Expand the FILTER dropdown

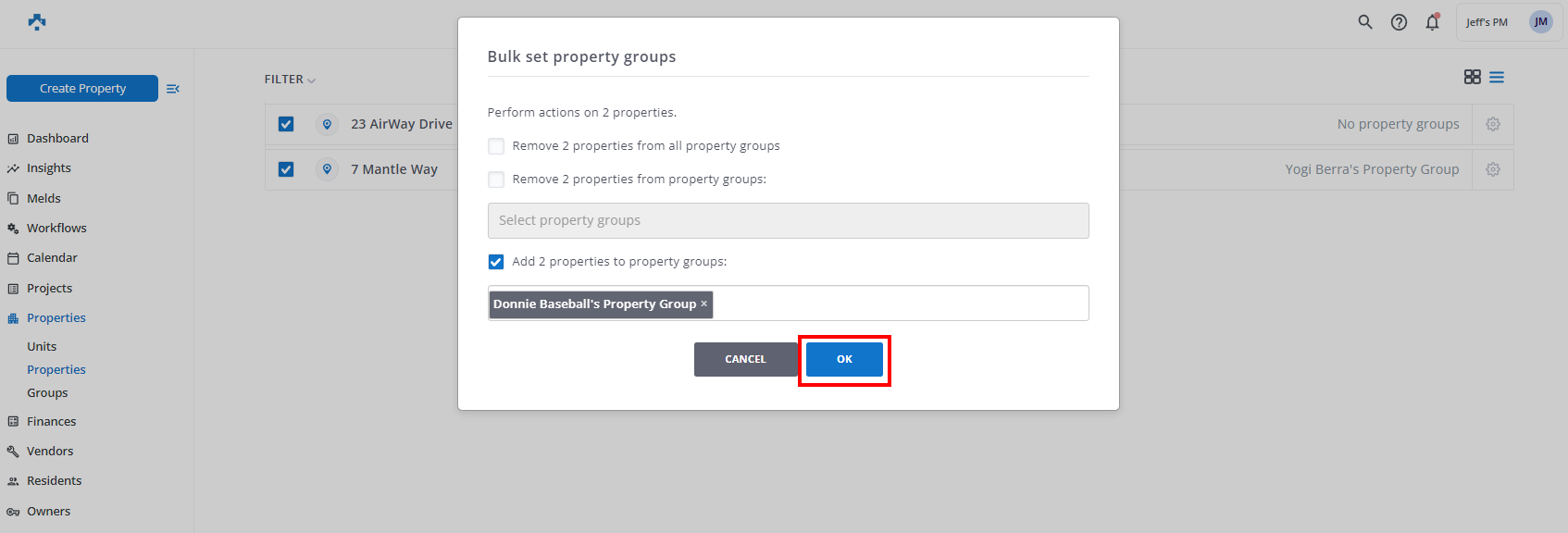coord(290,80)
